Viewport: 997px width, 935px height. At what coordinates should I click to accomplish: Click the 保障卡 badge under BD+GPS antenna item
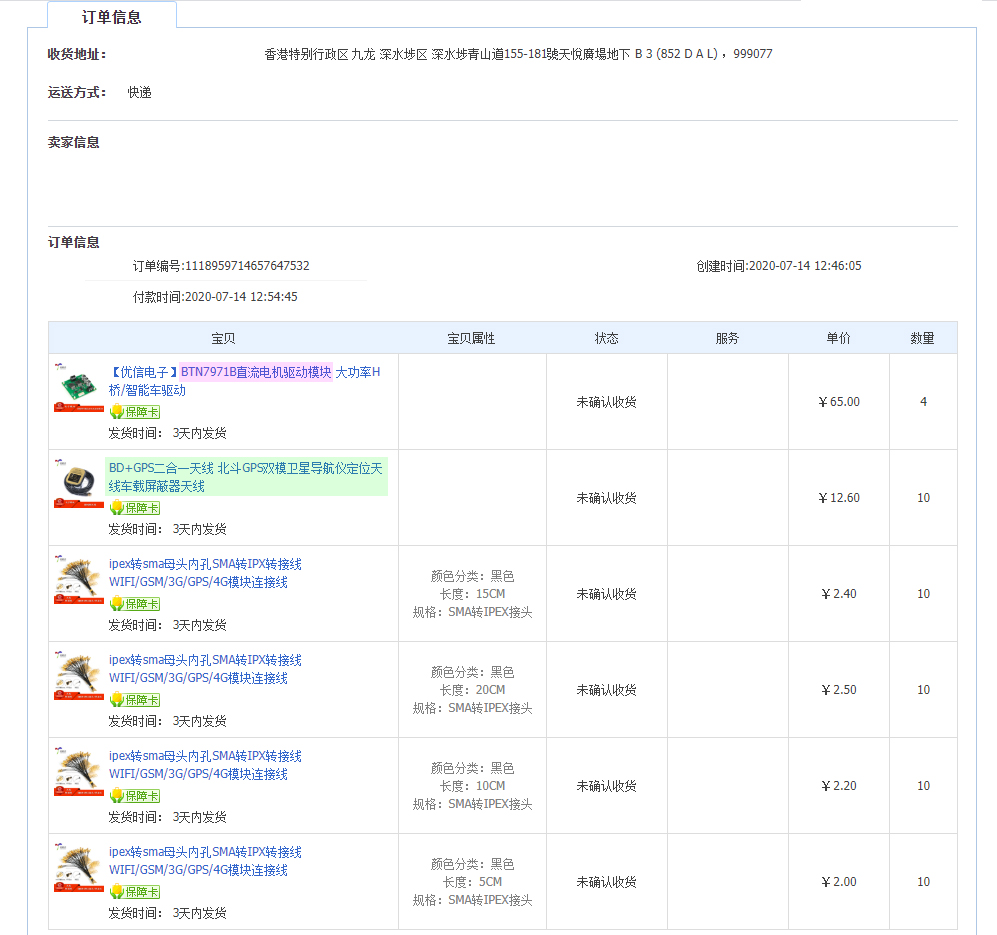(134, 508)
